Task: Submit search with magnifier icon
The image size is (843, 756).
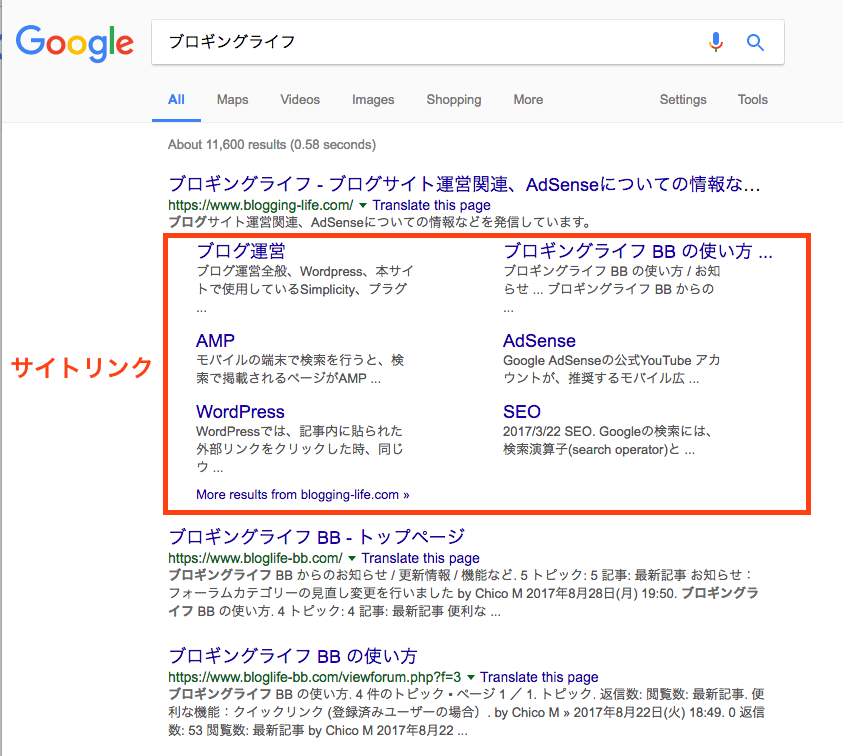Action: pyautogui.click(x=755, y=42)
